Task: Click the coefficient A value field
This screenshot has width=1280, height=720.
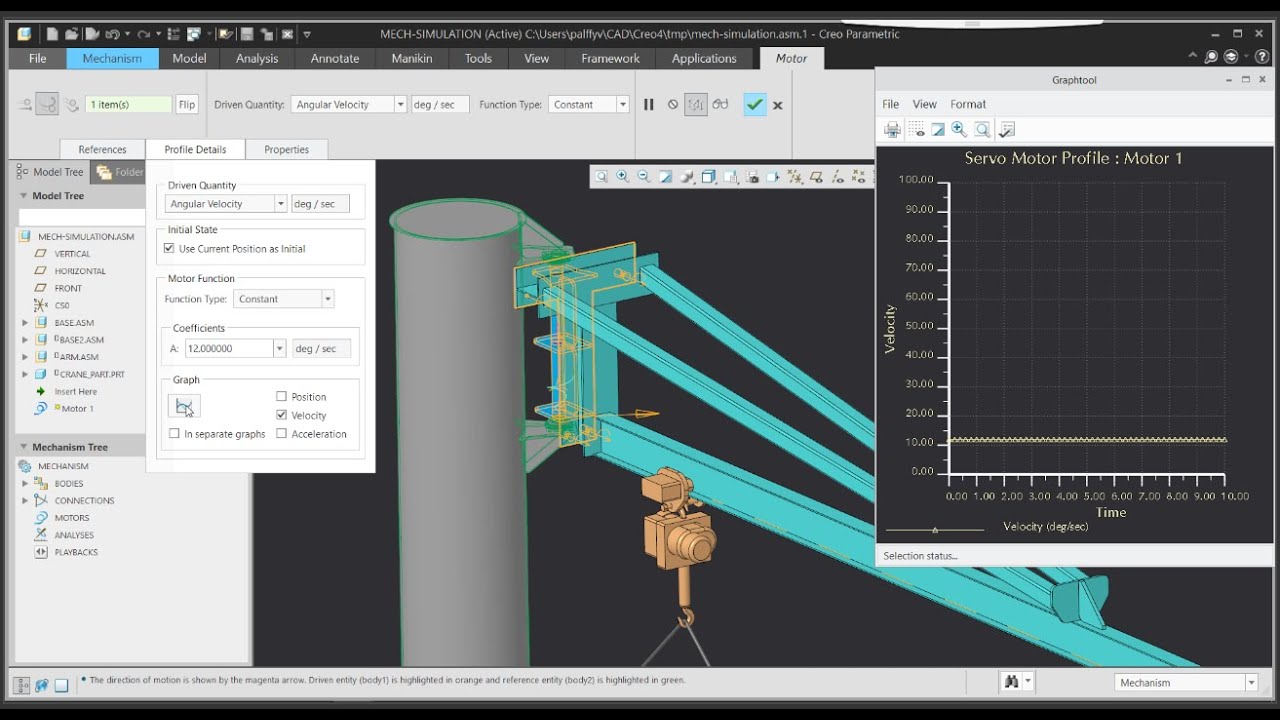Action: pos(228,349)
